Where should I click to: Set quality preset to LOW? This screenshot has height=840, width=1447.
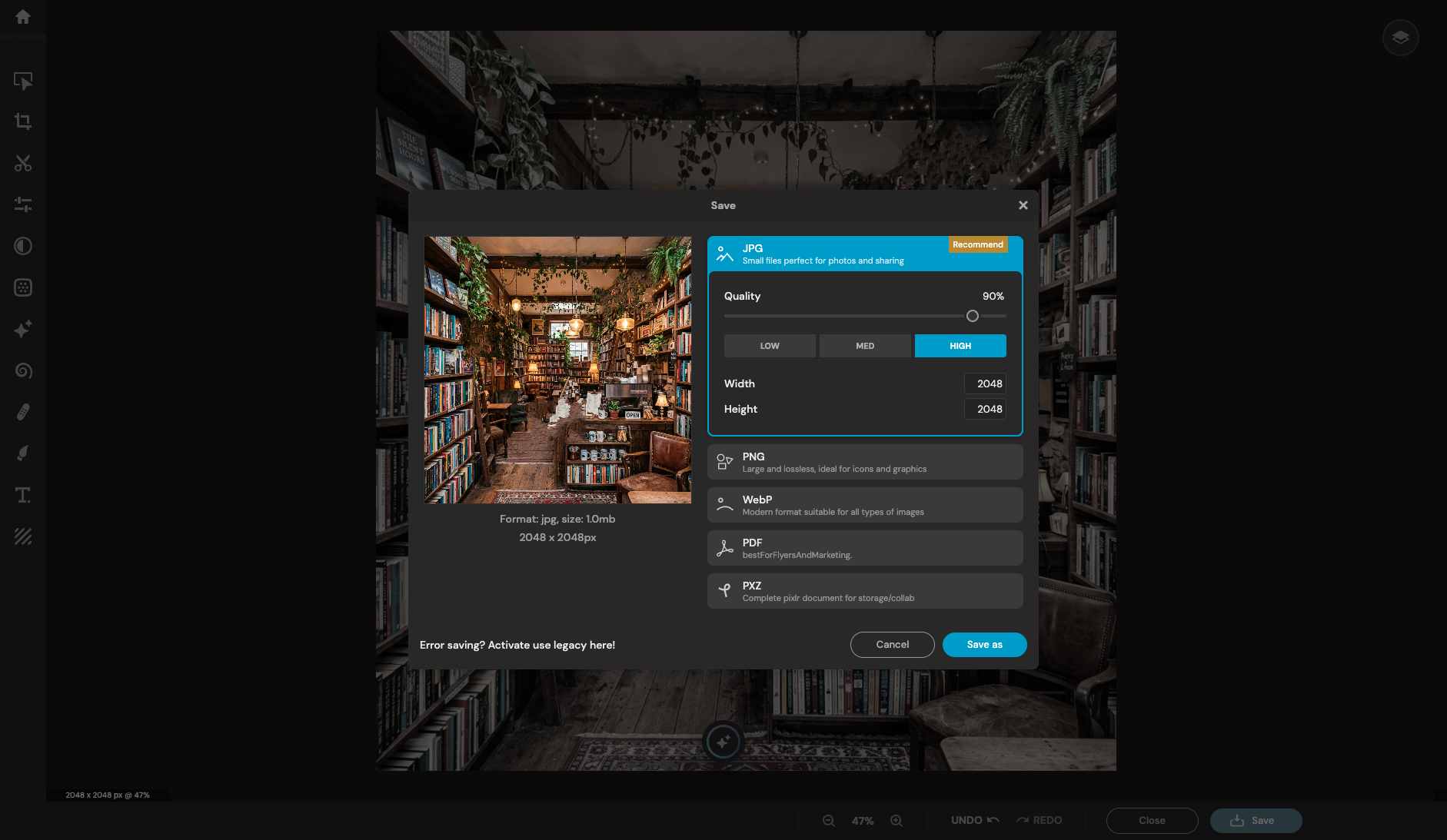click(770, 346)
